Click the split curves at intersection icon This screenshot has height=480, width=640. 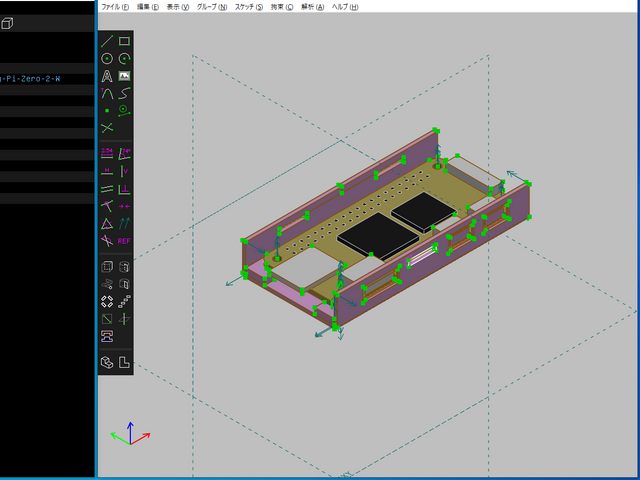pos(107,128)
